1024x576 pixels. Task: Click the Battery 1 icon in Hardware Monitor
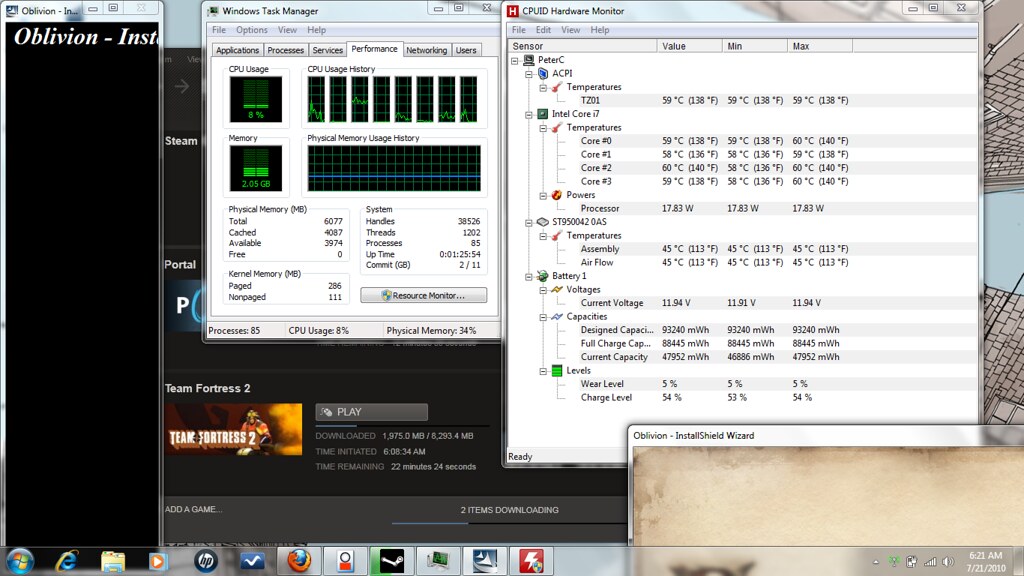pyautogui.click(x=543, y=276)
